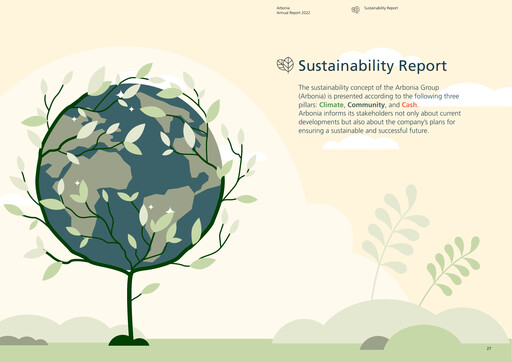This screenshot has height=362, width=512.
Task: Click the leaf icon beside the Sustainability Report title
Action: 285,65
